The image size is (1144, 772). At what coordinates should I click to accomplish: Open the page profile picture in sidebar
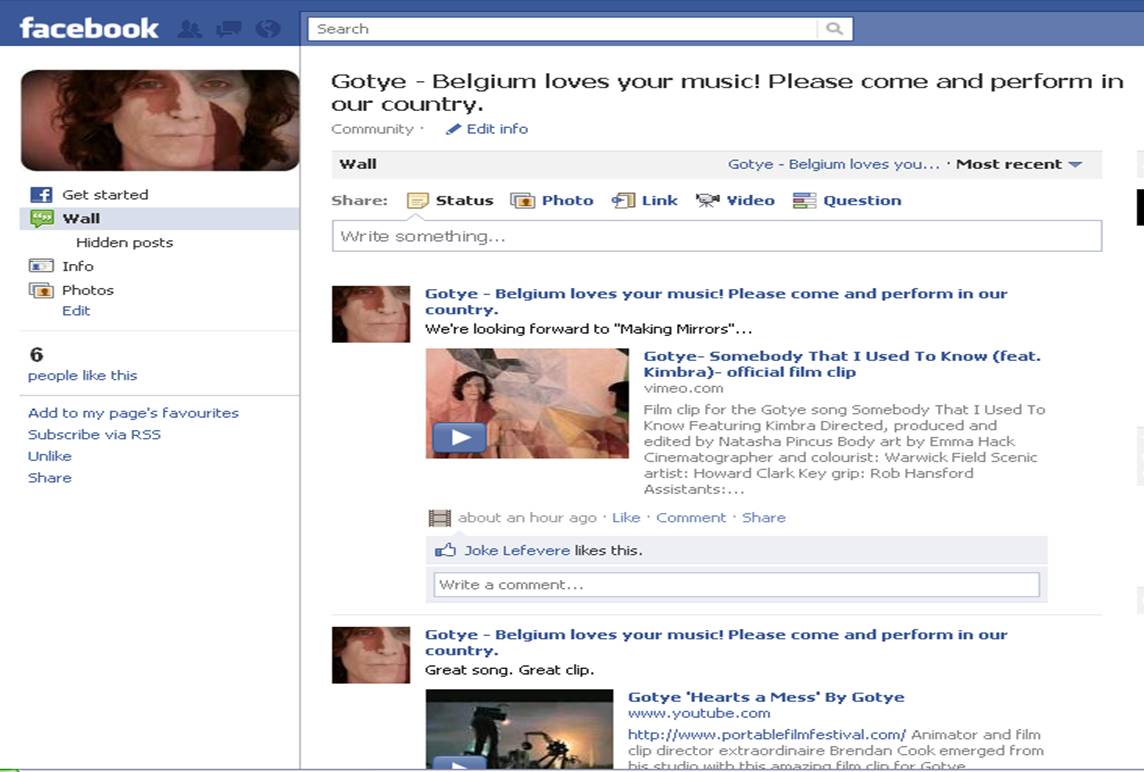click(x=160, y=120)
